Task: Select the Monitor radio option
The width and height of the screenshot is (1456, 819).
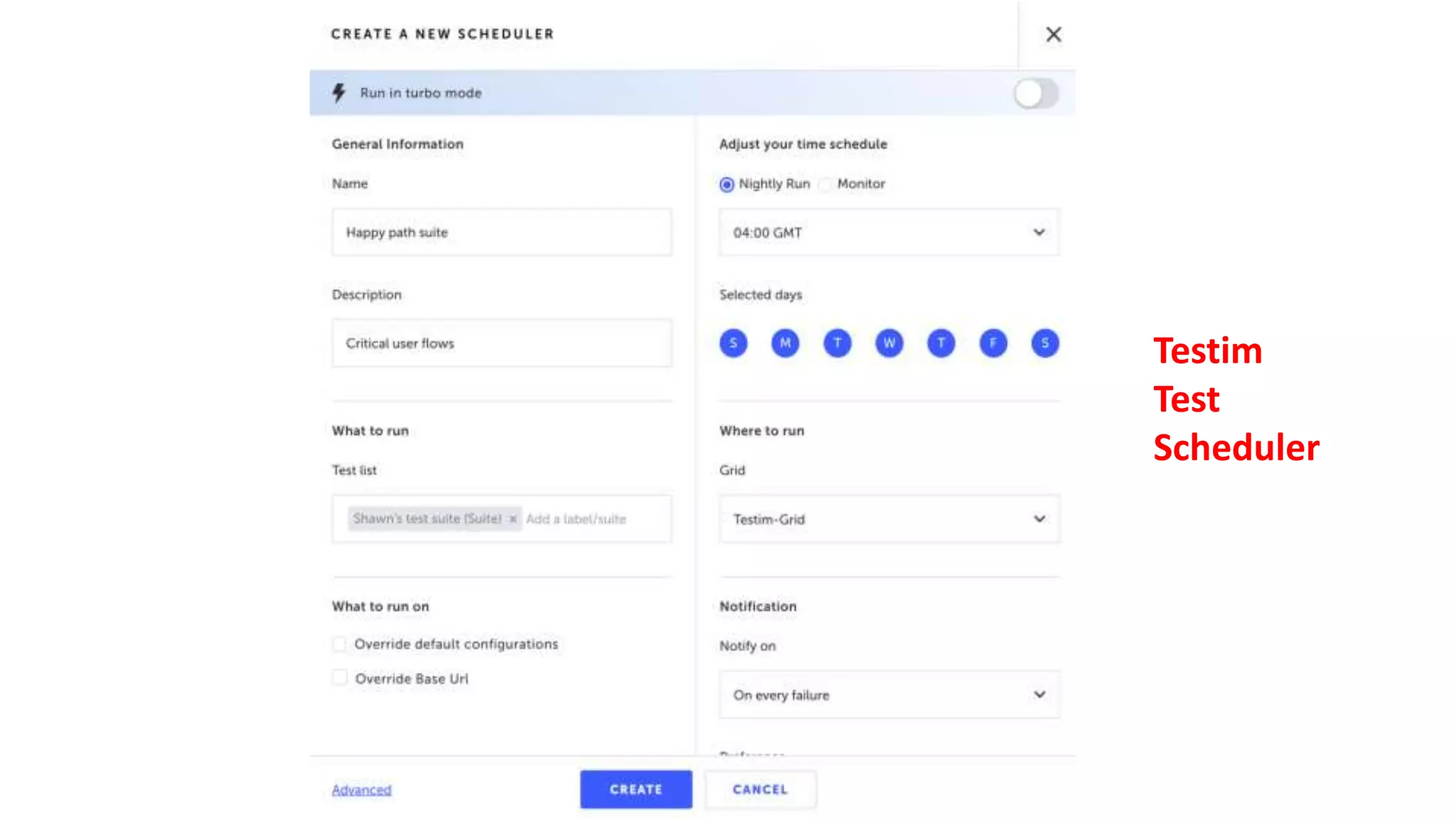Action: (825, 185)
